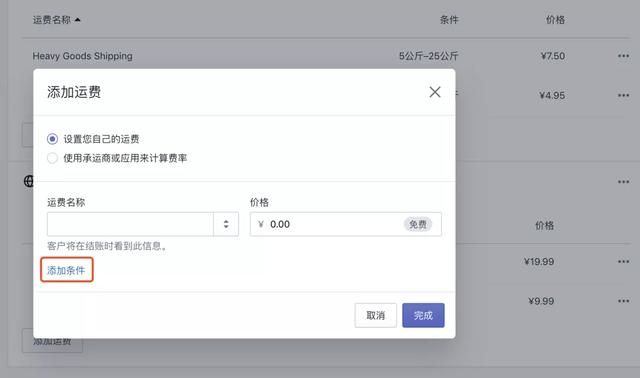Open three-dot menu for ¥19.99 rate
The width and height of the screenshot is (640, 378).
[x=623, y=262]
